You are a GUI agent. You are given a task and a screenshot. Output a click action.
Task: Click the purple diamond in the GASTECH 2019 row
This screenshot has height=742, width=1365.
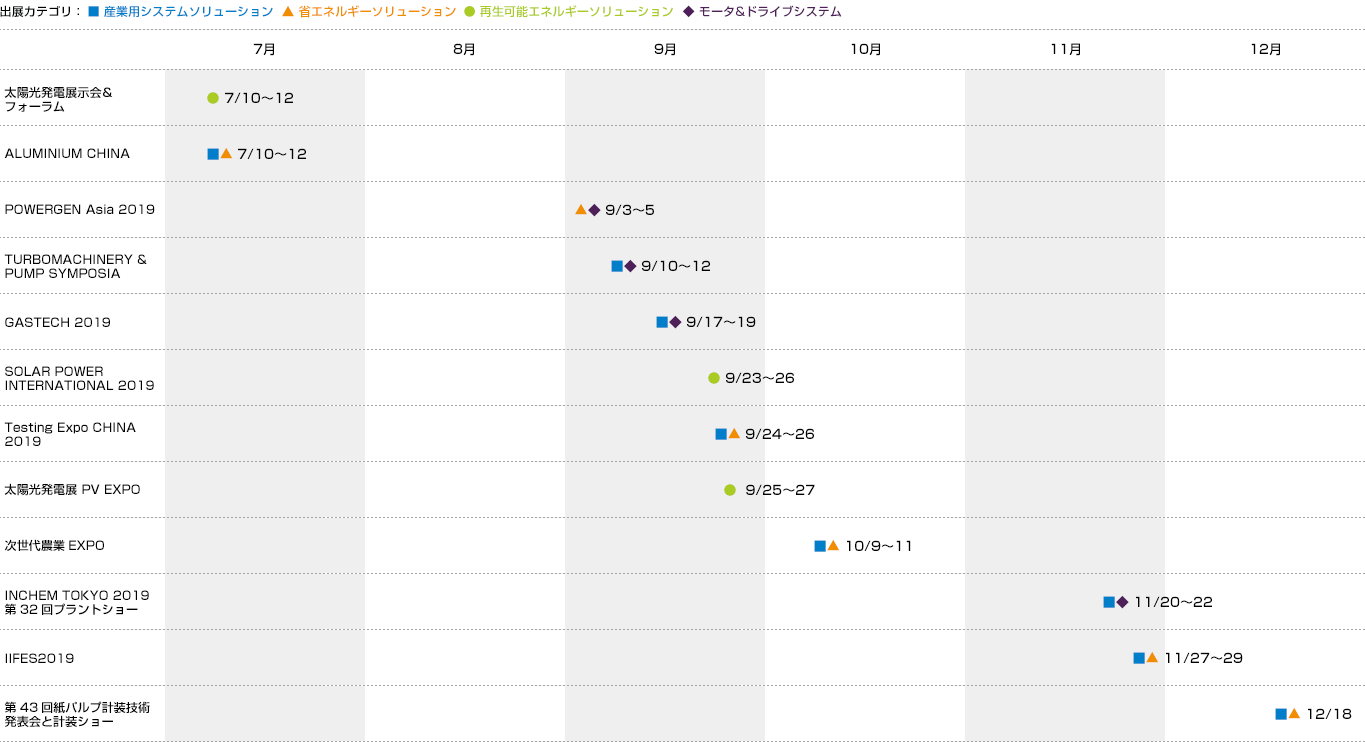(x=675, y=322)
